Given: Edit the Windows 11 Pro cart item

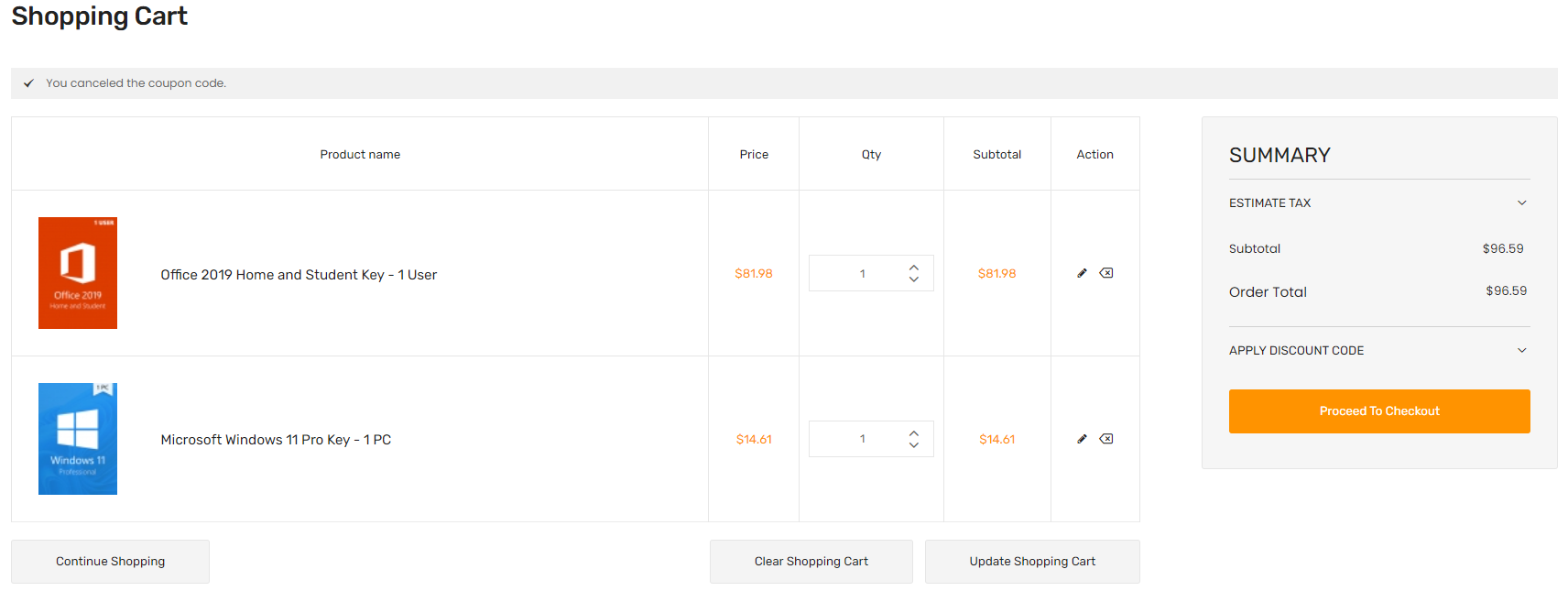Looking at the screenshot, I should coord(1082,439).
